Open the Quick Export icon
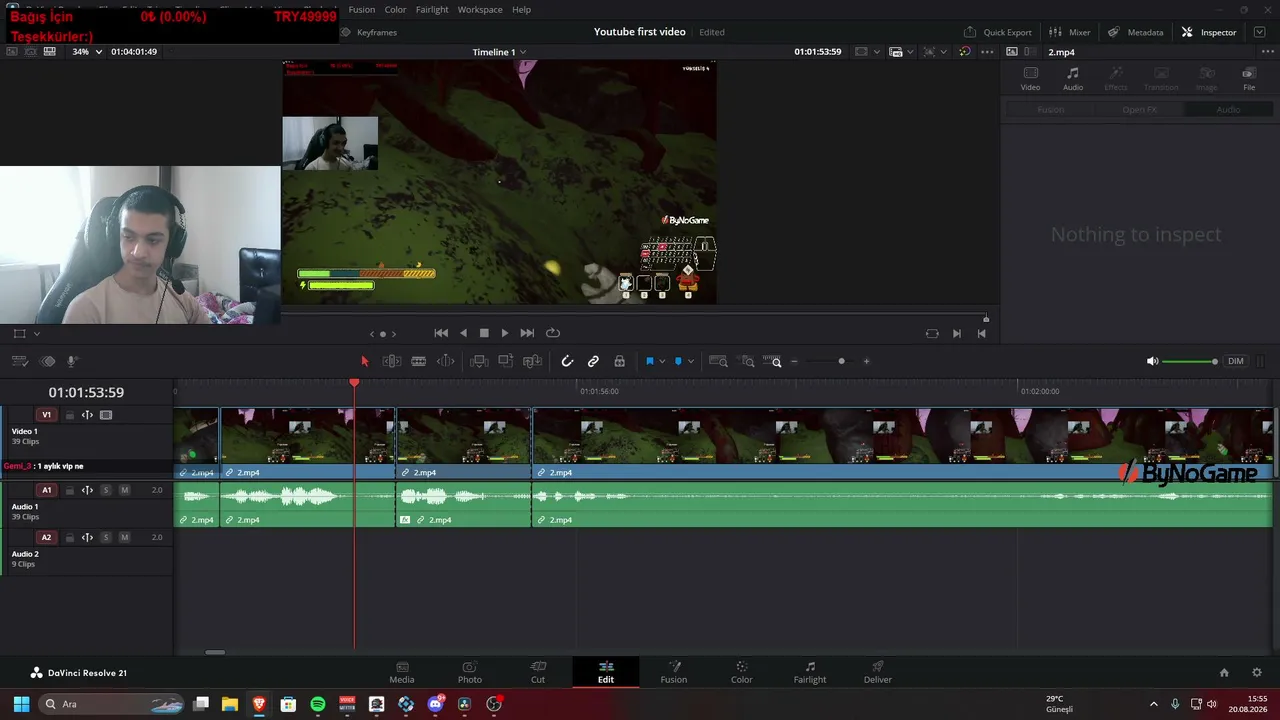The image size is (1280, 720). click(x=970, y=32)
